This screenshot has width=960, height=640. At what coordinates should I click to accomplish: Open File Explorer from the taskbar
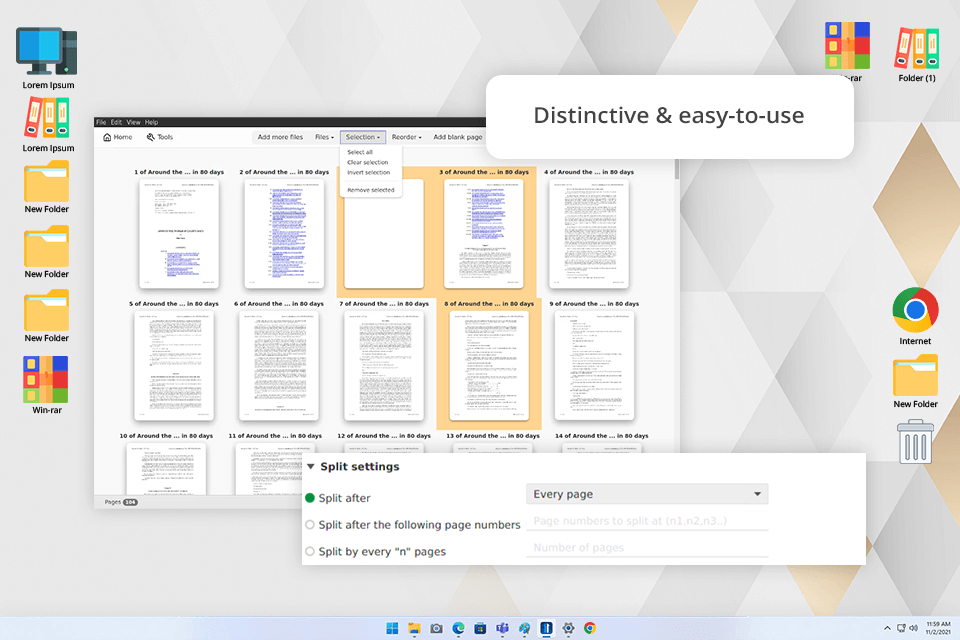pos(414,628)
